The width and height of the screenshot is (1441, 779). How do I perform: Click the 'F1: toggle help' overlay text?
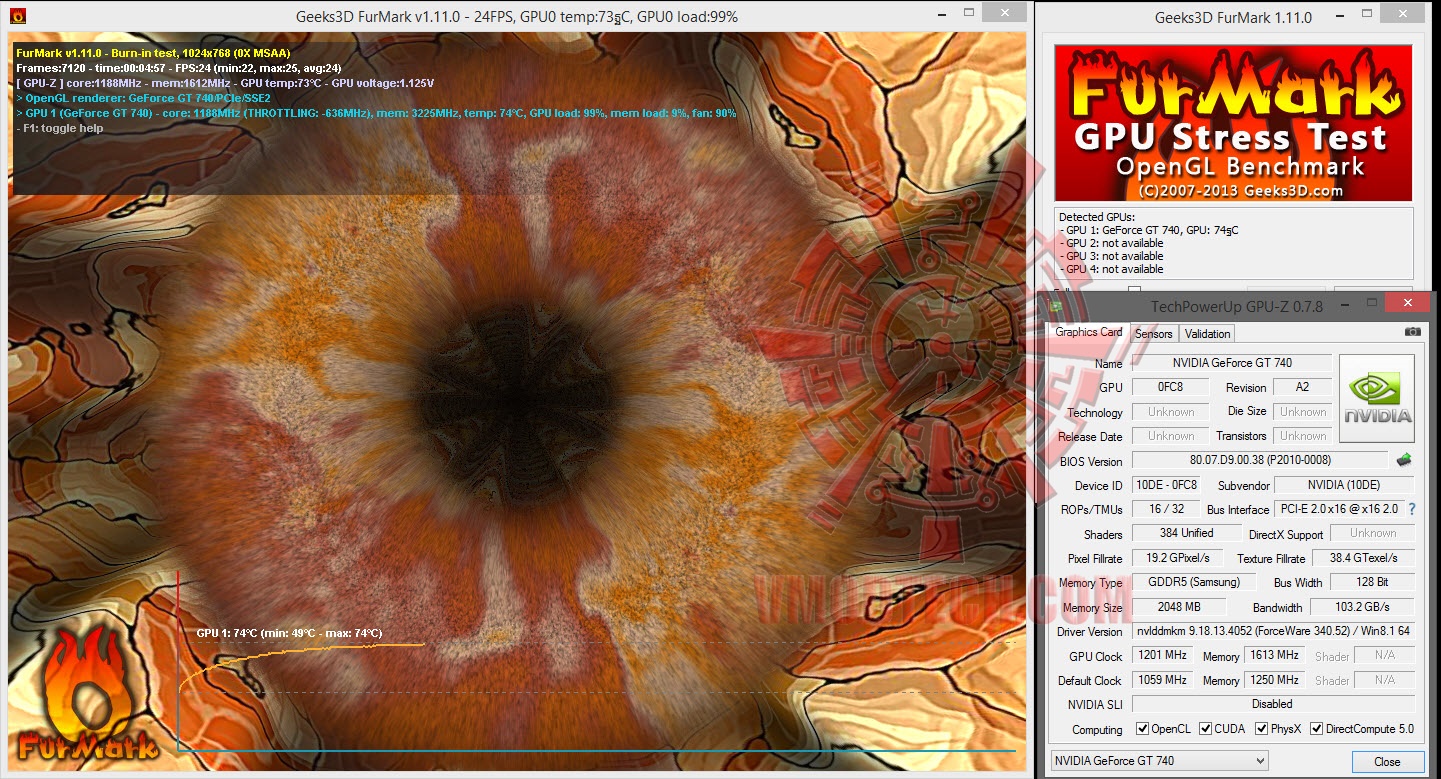coord(59,128)
